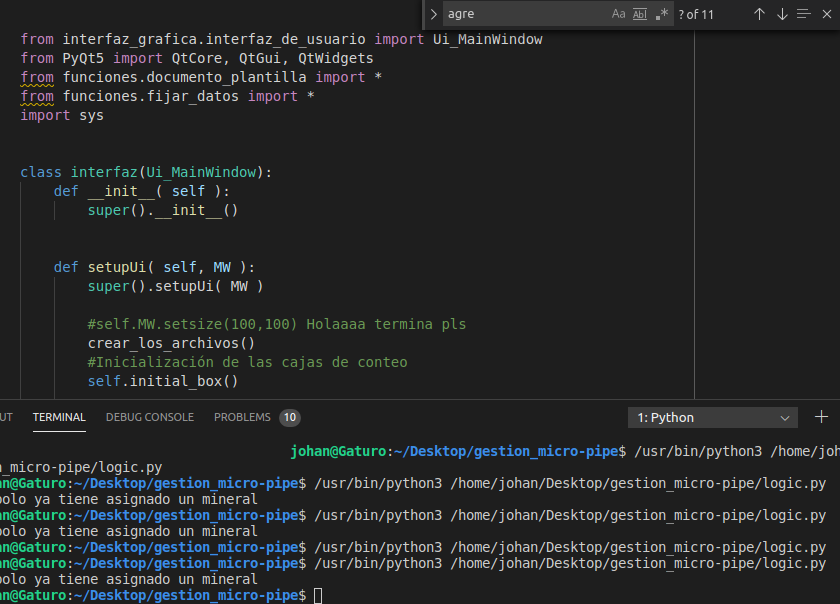Go to previous match with up arrow
The width and height of the screenshot is (840, 604).
tap(759, 14)
